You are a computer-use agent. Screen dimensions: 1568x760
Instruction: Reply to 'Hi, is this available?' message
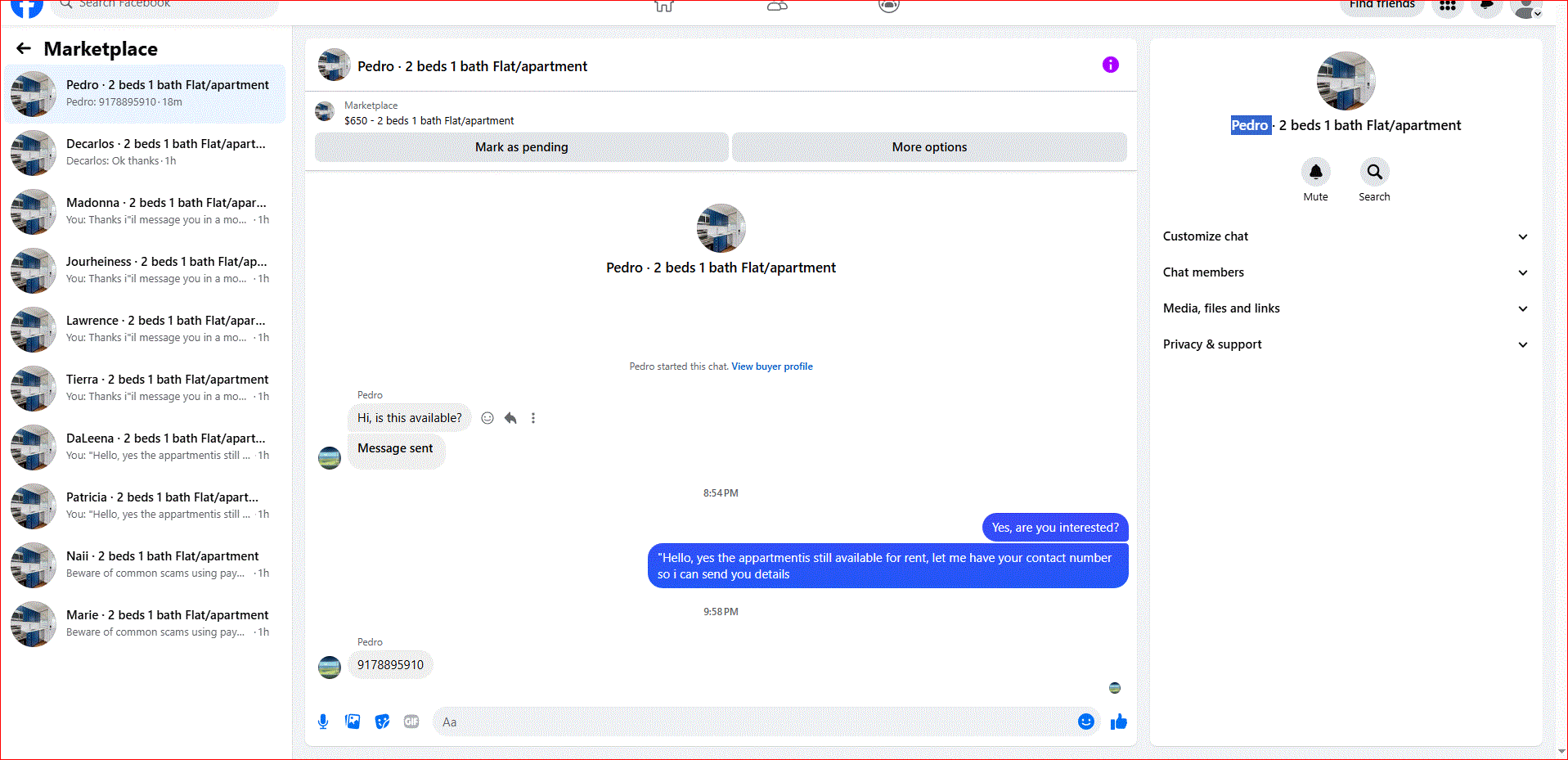pyautogui.click(x=510, y=418)
